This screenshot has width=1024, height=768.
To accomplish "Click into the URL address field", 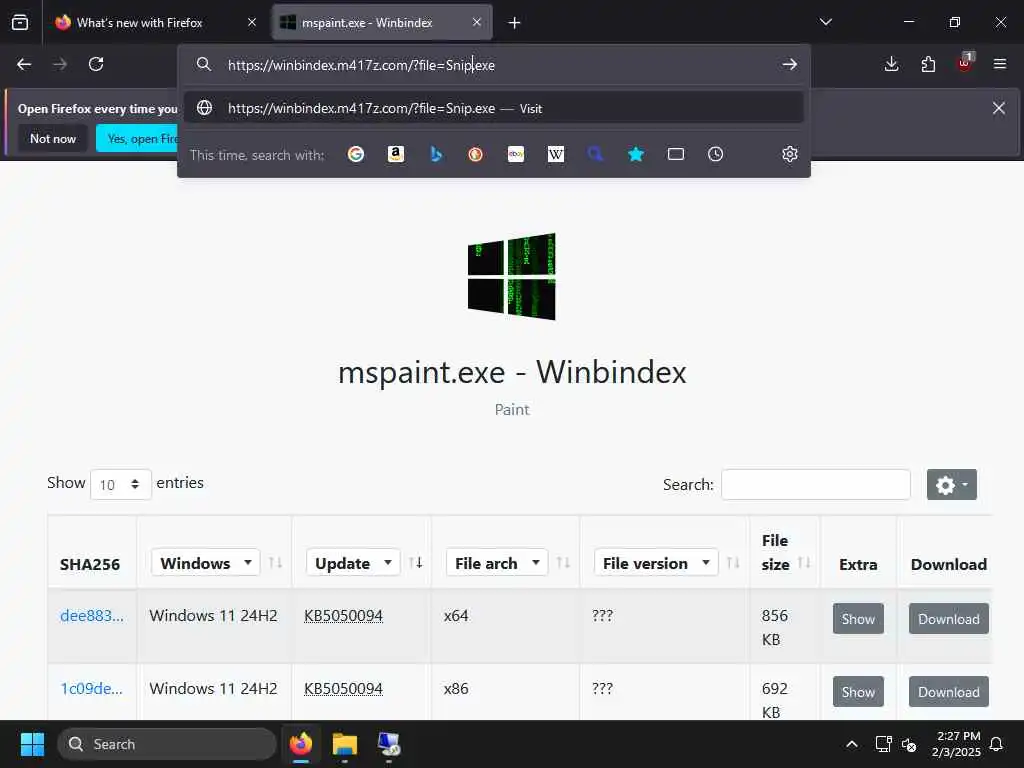I will click(x=496, y=65).
